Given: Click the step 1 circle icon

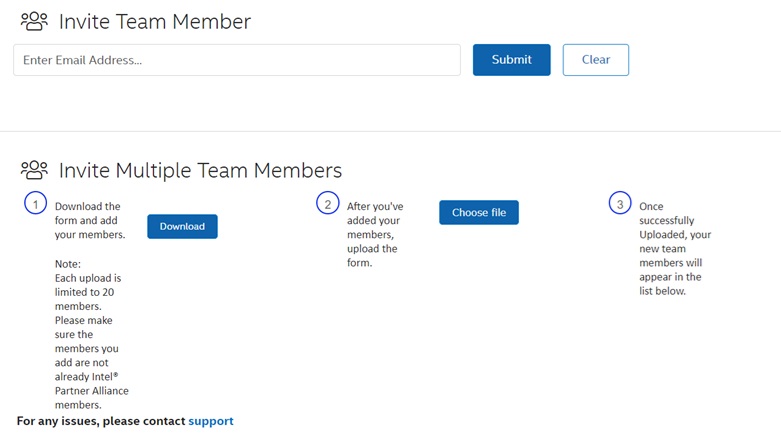Looking at the screenshot, I should 35,203.
